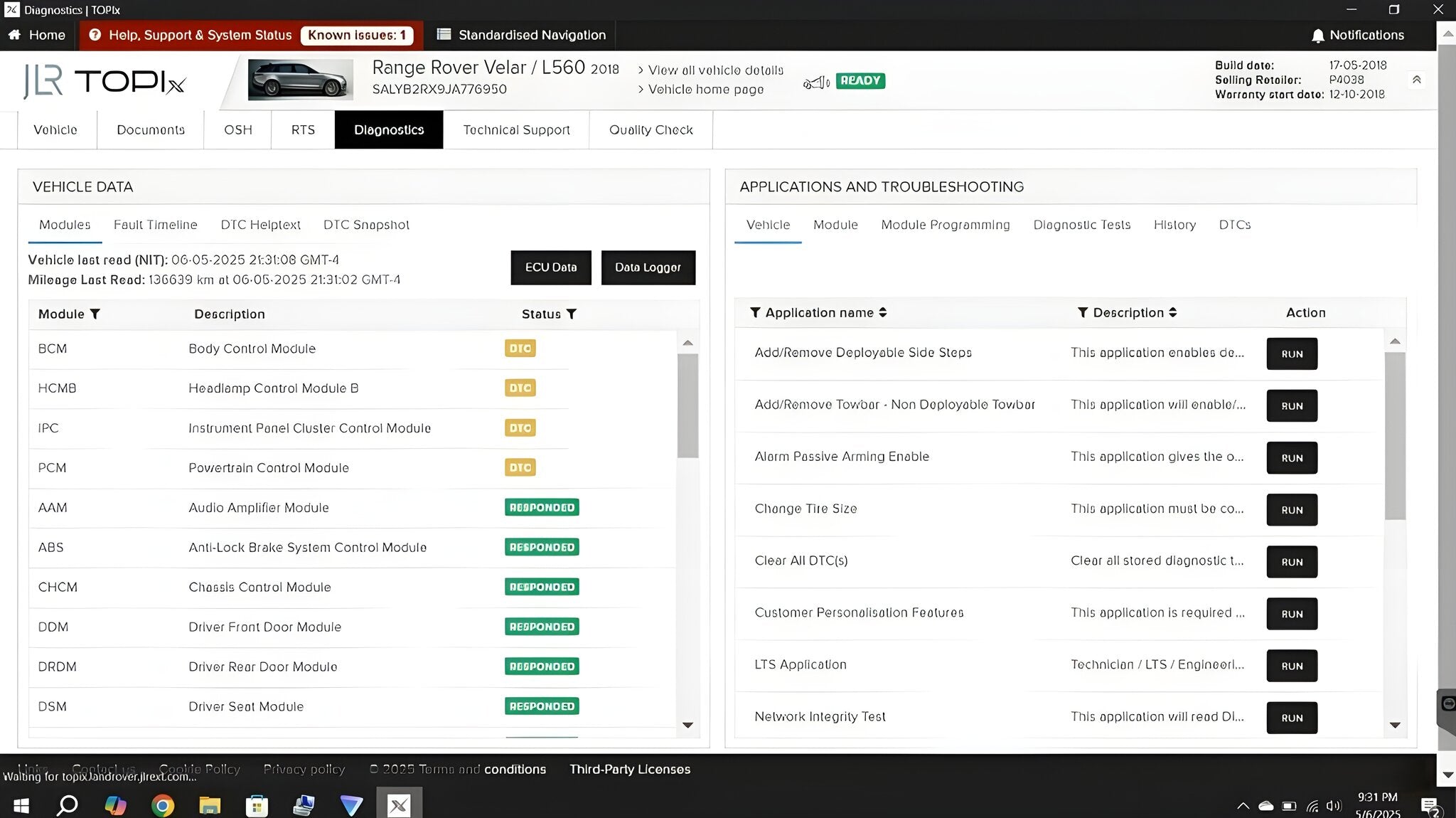
Task: Click the Status column filter icon
Action: 572,314
